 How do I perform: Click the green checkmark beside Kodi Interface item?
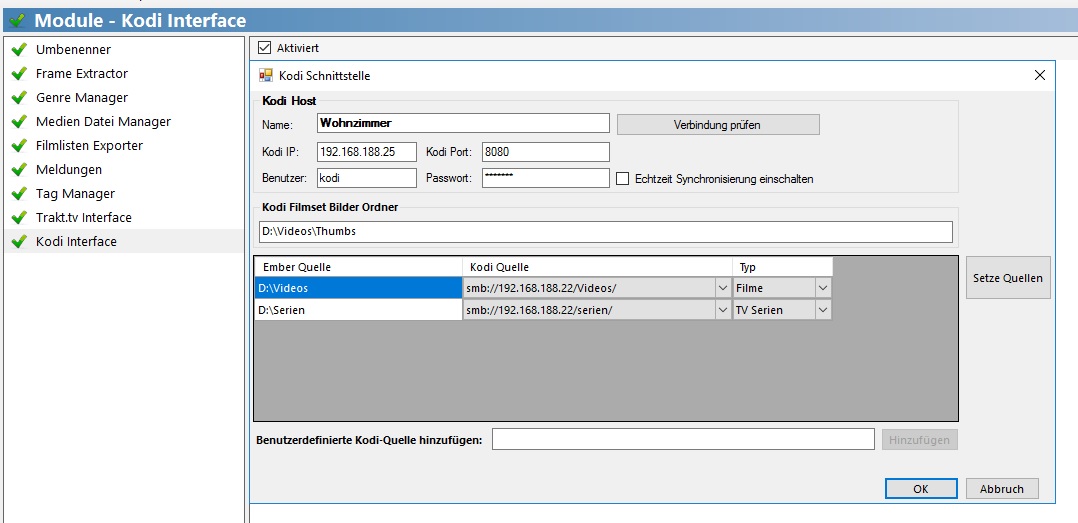click(19, 241)
